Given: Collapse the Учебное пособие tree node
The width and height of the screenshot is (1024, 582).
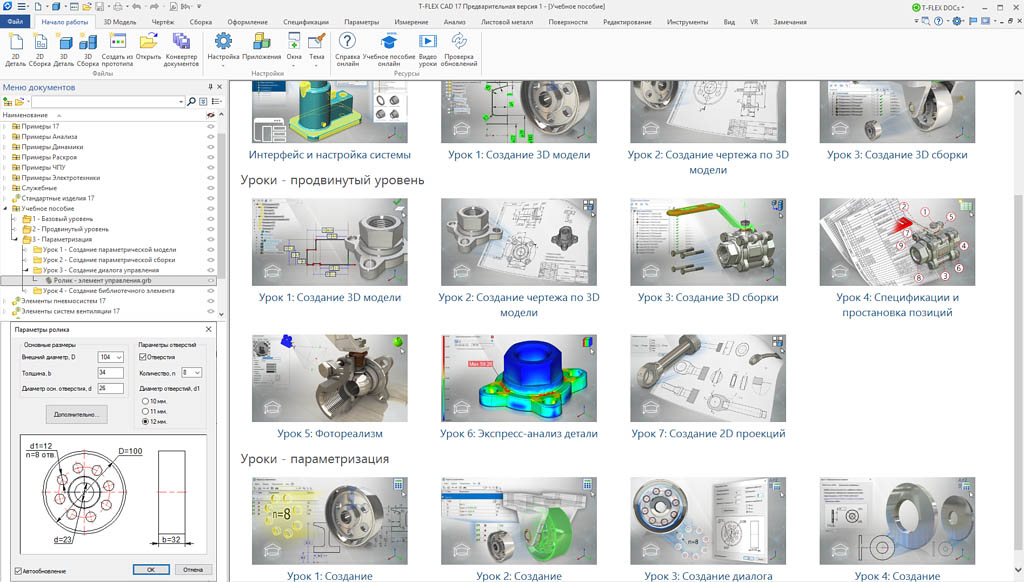Looking at the screenshot, I should (5, 208).
